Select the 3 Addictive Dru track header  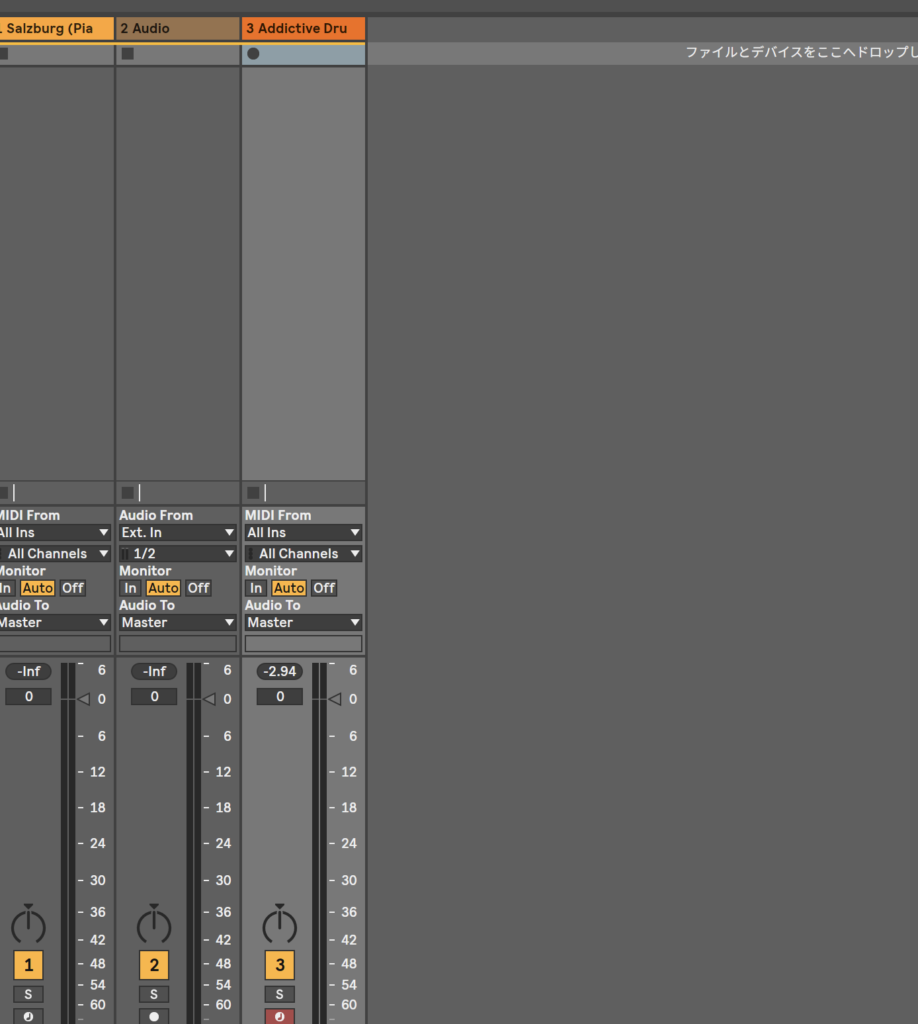pyautogui.click(x=303, y=28)
